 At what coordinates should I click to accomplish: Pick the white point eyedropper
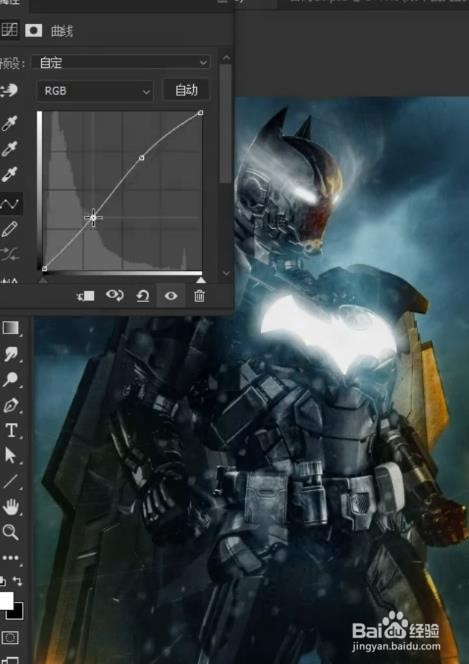(x=10, y=174)
